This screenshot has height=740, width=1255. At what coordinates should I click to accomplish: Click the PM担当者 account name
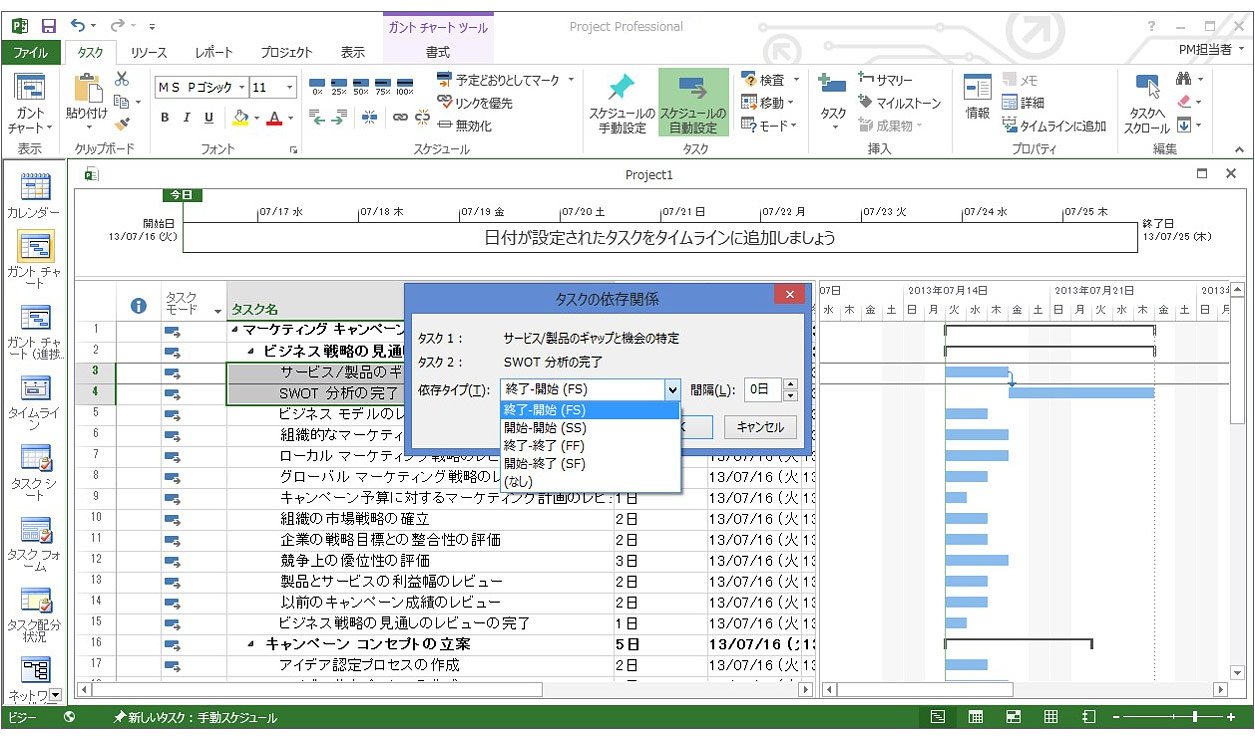point(1203,50)
